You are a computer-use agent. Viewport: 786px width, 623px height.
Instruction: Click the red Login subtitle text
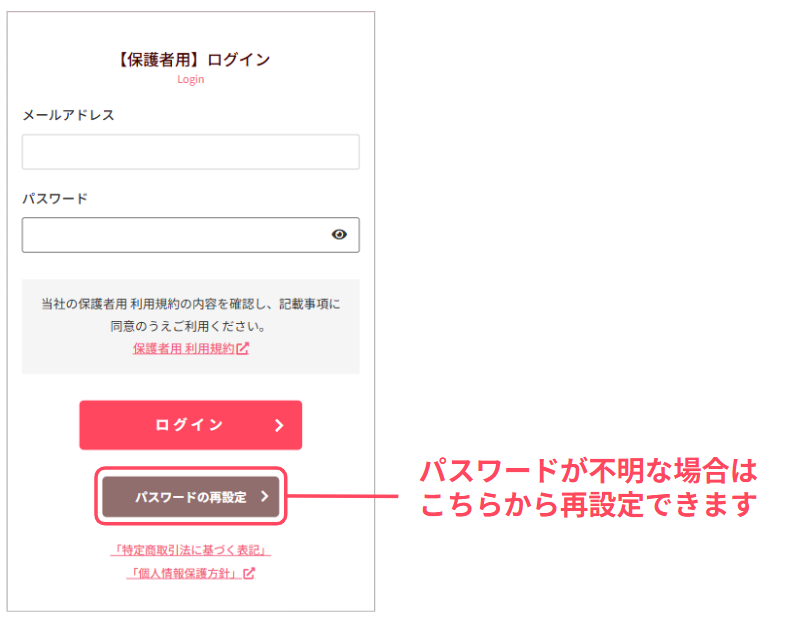[x=190, y=79]
